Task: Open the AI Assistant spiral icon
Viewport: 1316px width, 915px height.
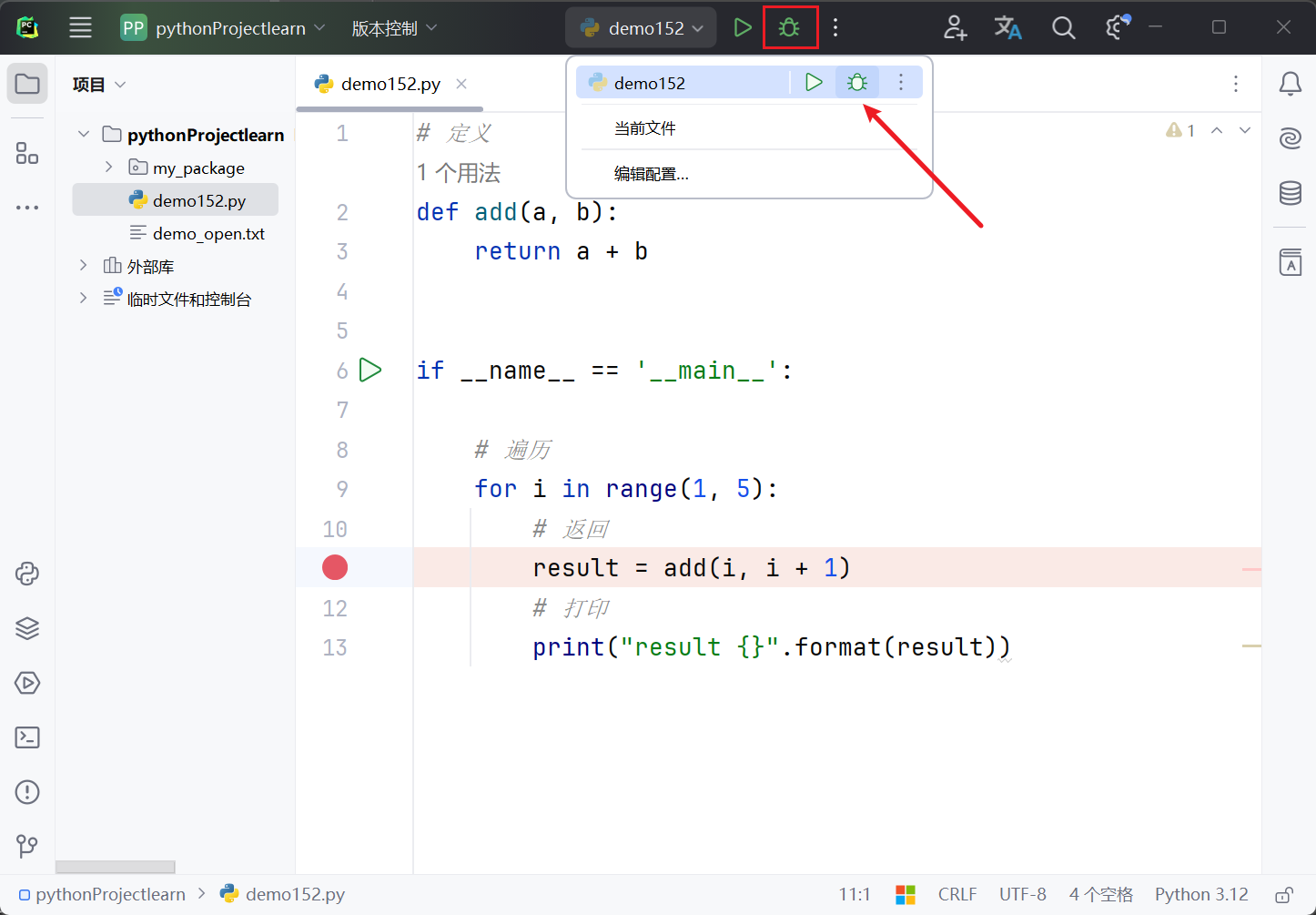Action: pyautogui.click(x=1290, y=138)
